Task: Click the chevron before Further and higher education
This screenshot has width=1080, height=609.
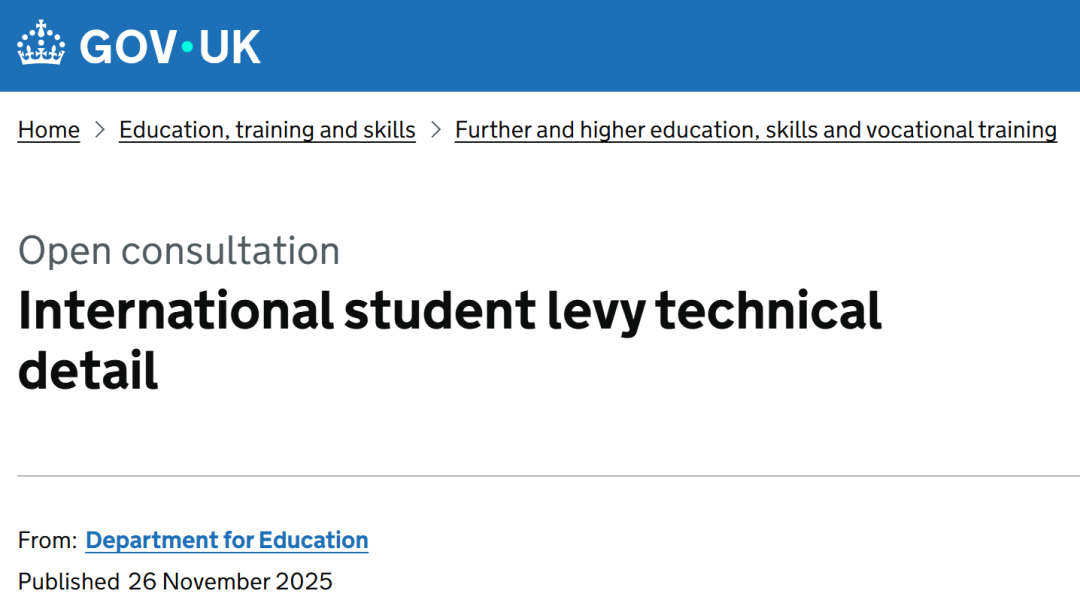Action: (x=436, y=130)
